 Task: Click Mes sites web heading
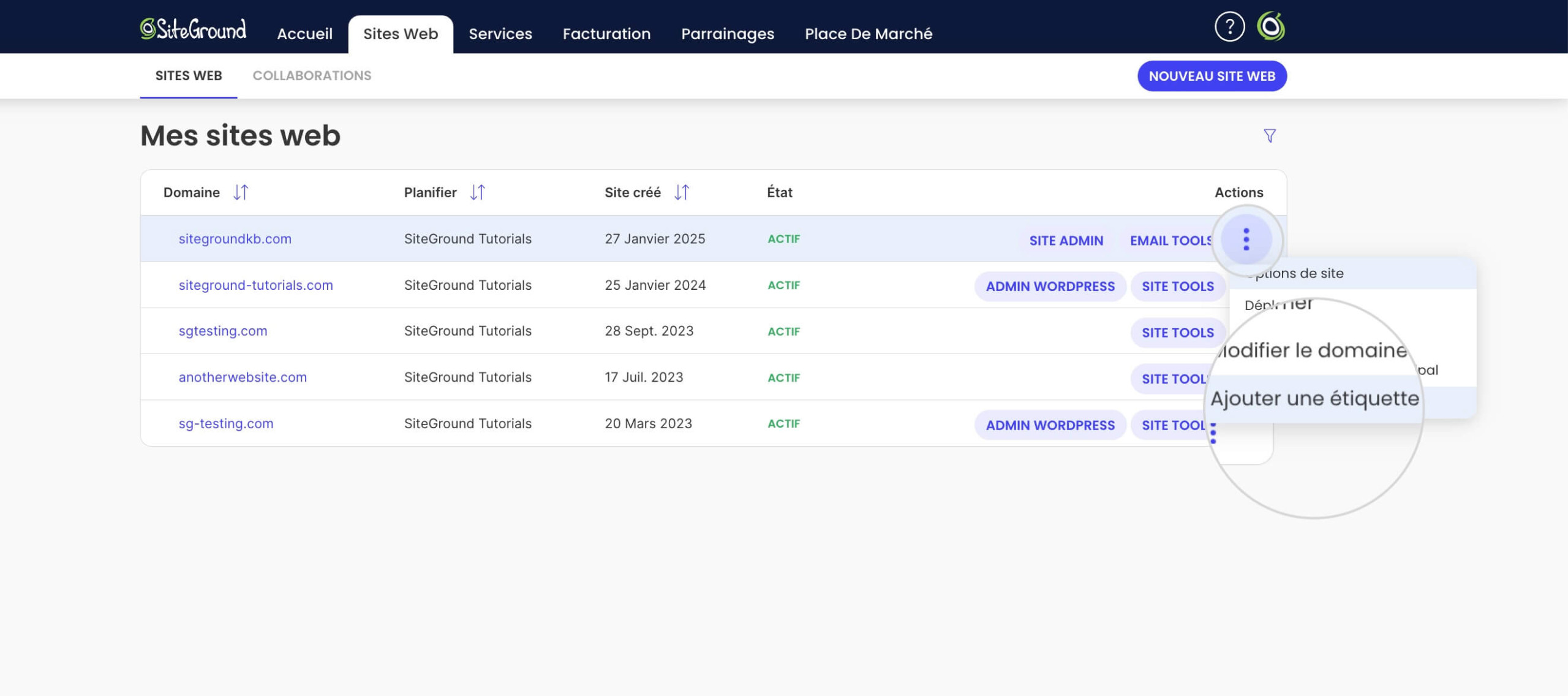(x=240, y=135)
